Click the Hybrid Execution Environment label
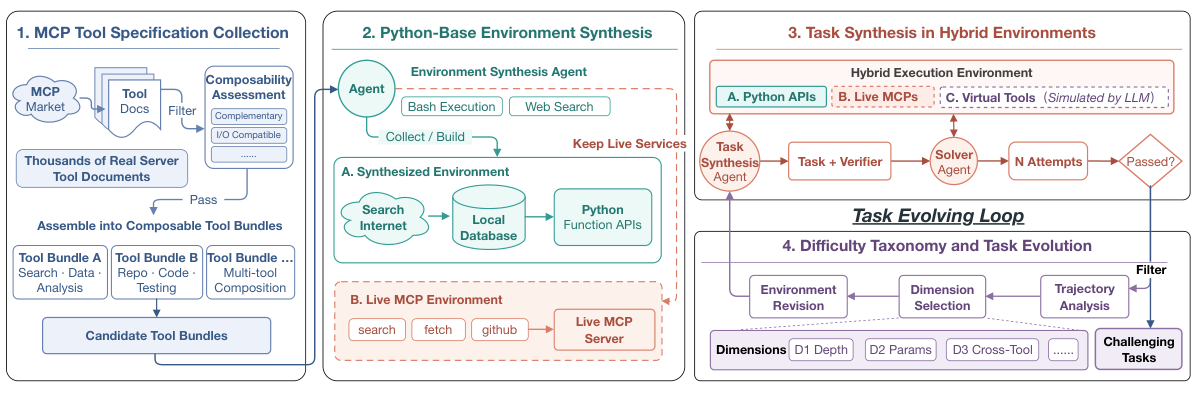Image resolution: width=1196 pixels, height=394 pixels. (x=941, y=72)
